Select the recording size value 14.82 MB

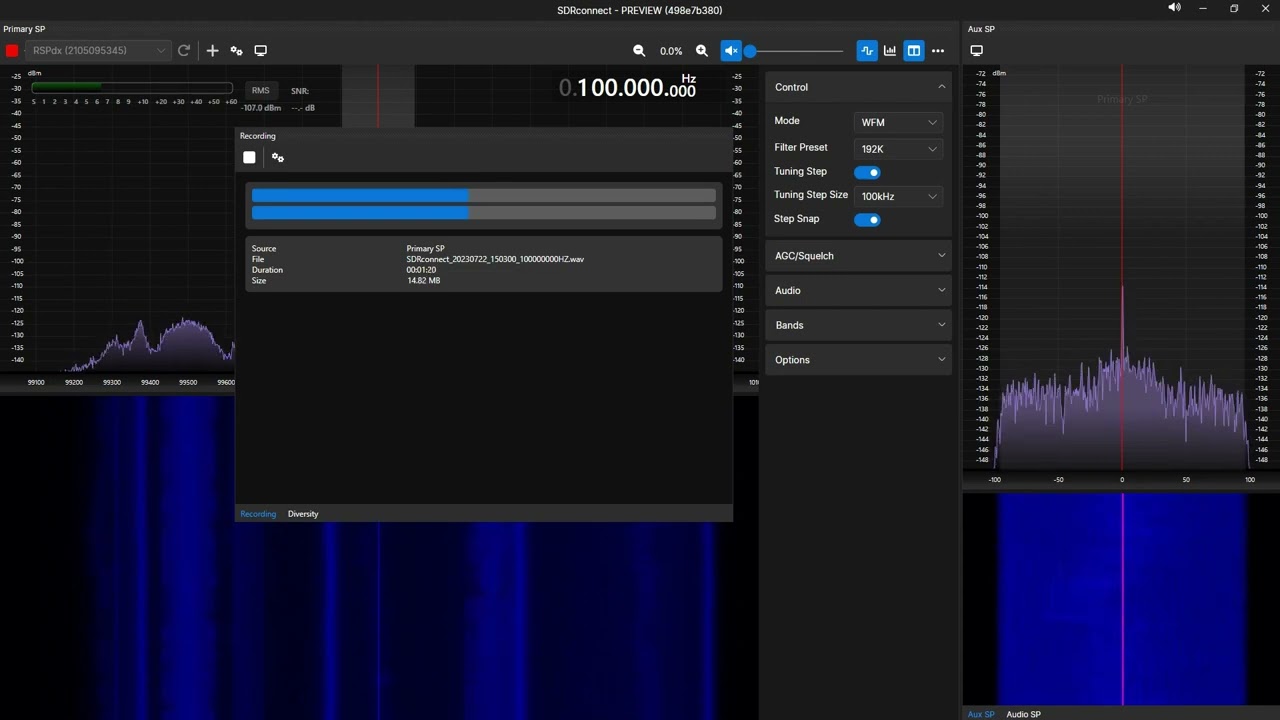click(423, 281)
